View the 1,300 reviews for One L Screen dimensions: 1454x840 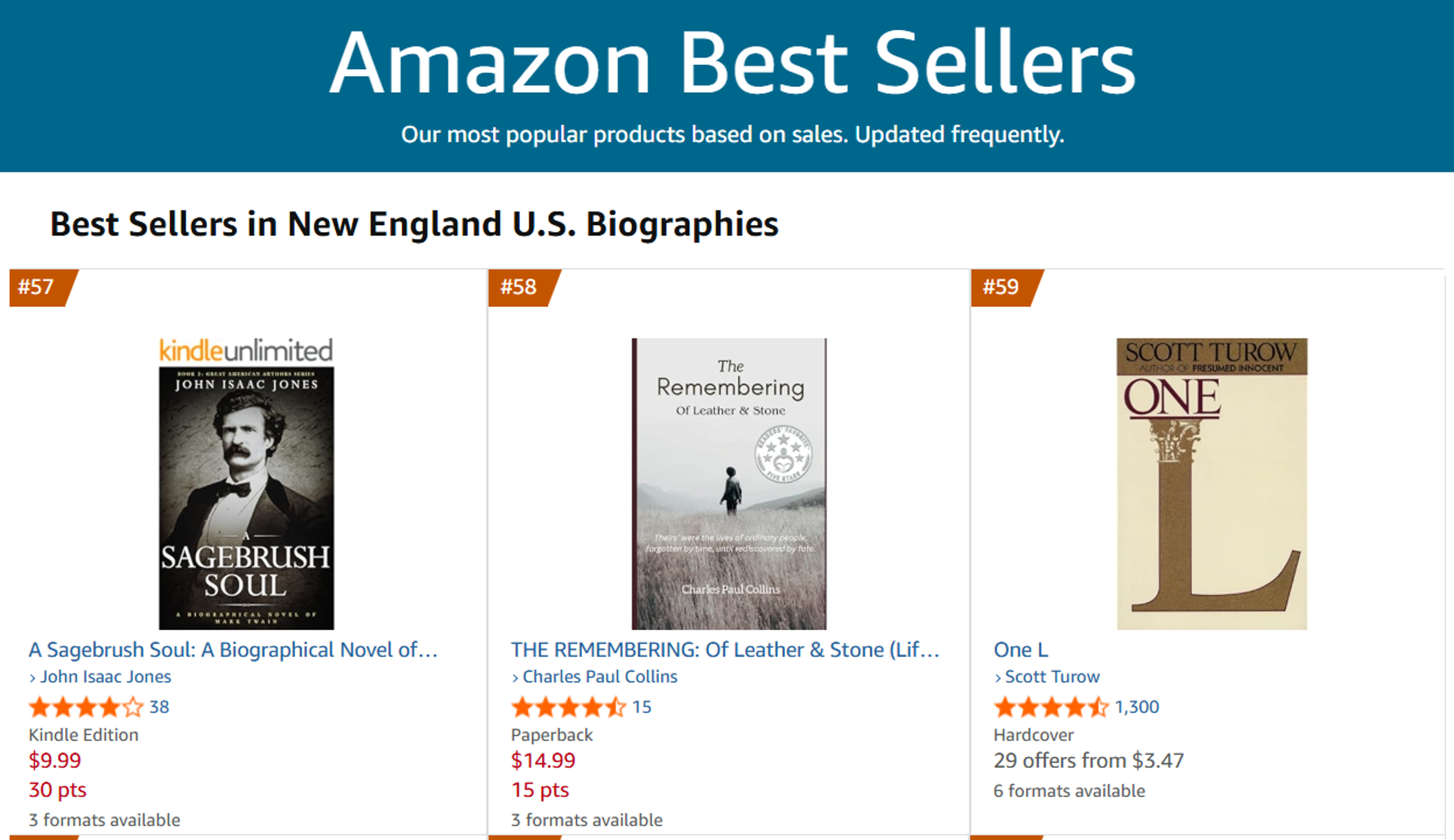(1136, 707)
